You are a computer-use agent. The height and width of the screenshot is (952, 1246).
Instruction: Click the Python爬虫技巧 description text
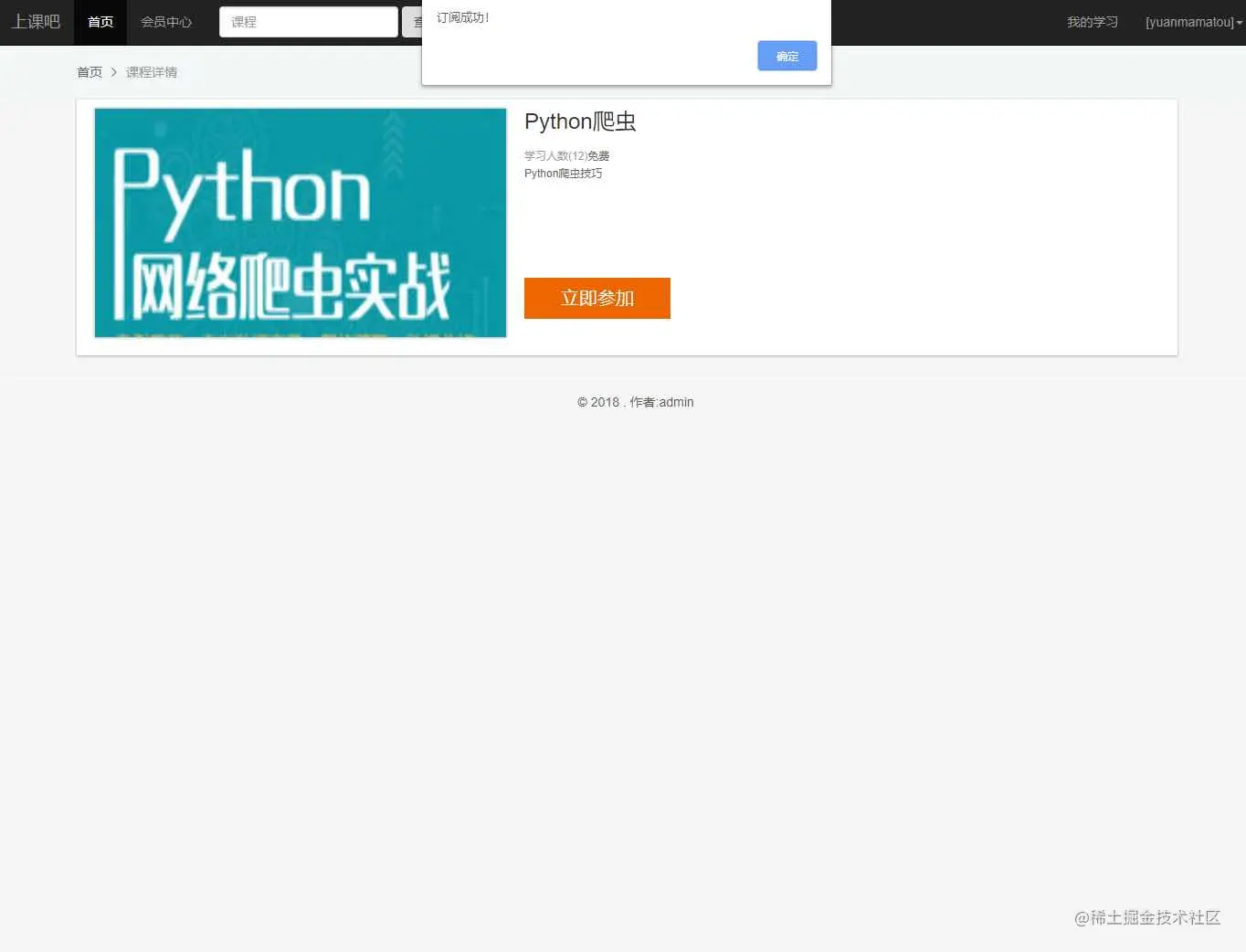point(563,174)
